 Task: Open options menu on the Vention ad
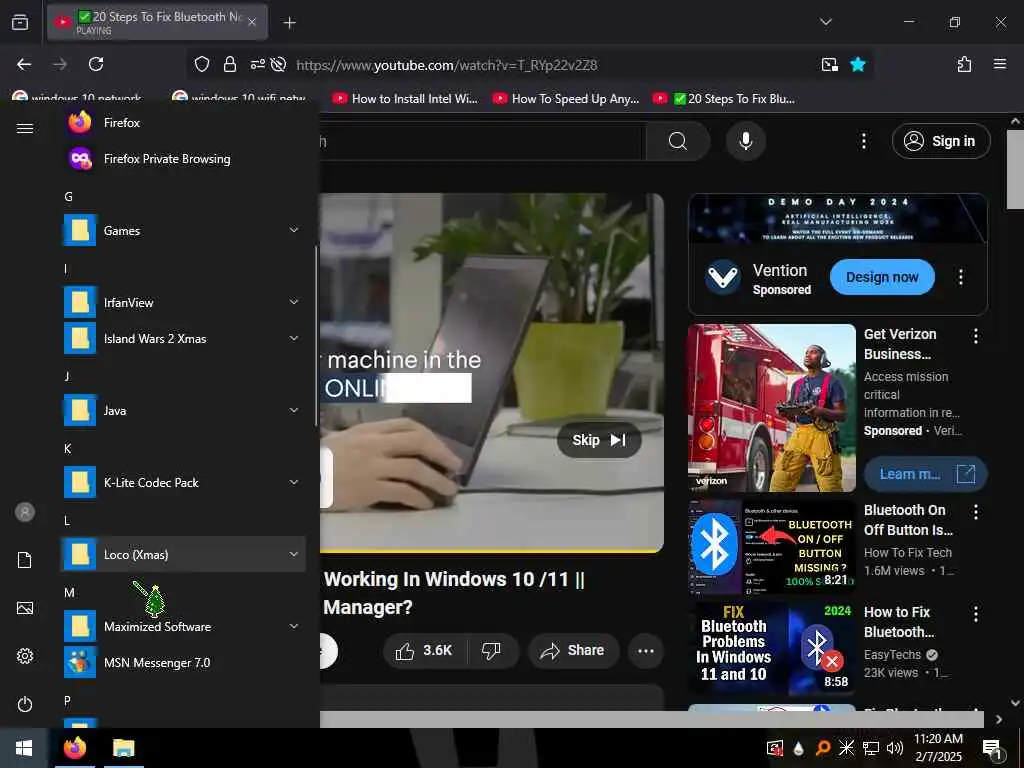coord(961,277)
